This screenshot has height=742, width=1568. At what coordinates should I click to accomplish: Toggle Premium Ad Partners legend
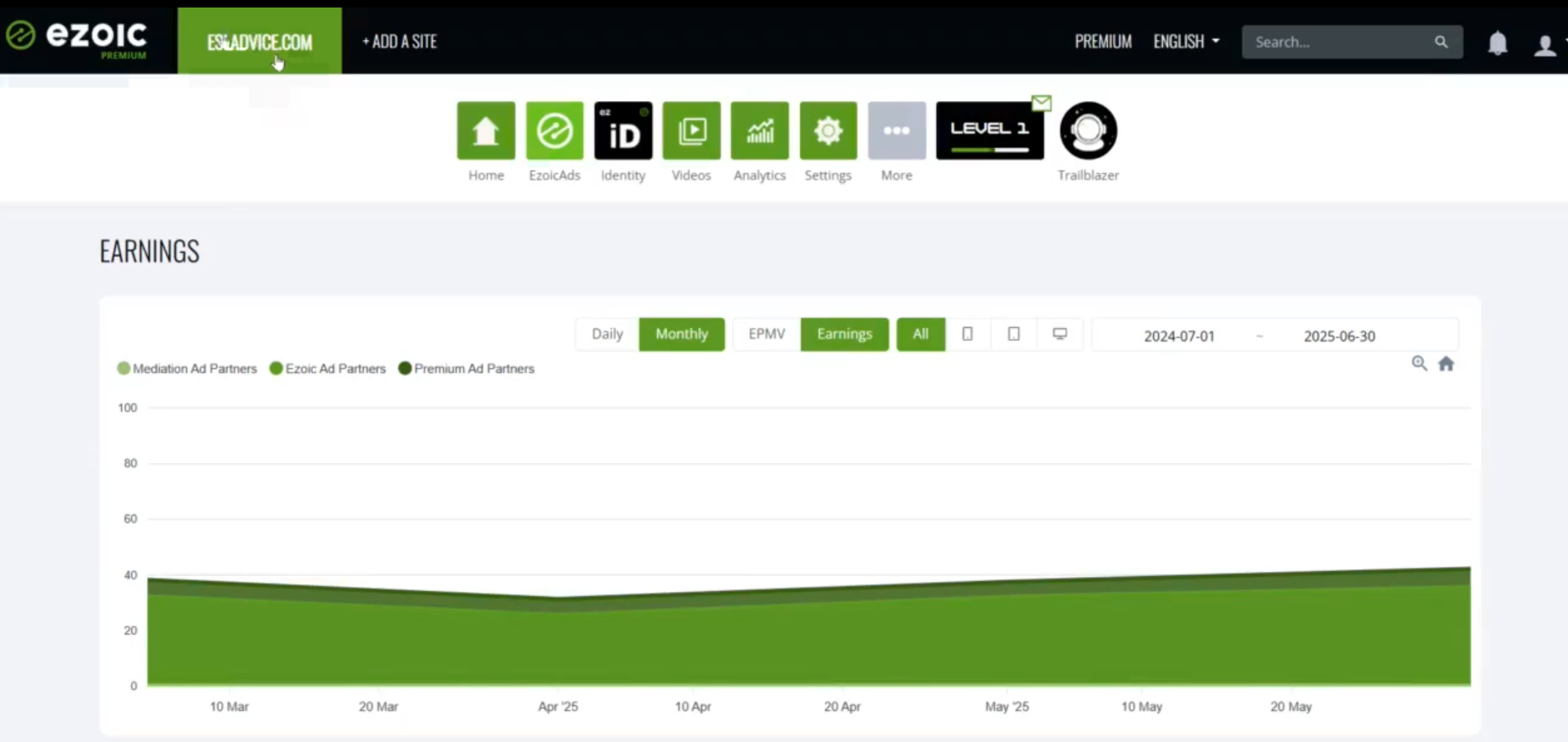click(467, 368)
